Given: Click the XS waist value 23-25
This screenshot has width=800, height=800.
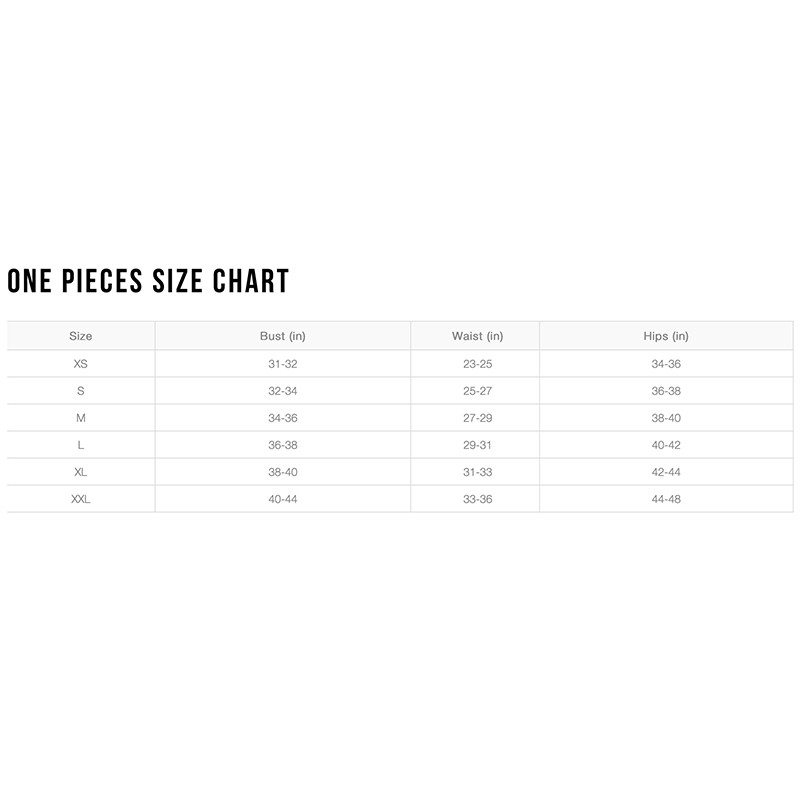Looking at the screenshot, I should (x=477, y=364).
